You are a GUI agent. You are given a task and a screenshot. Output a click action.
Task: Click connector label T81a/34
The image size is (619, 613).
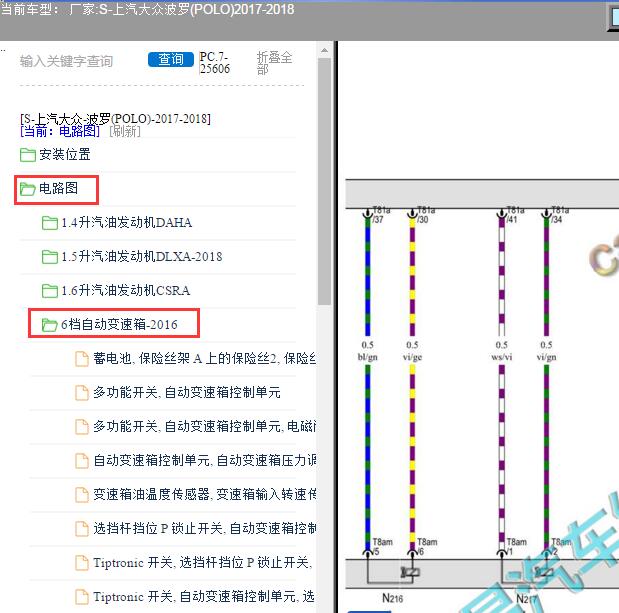pyautogui.click(x=560, y=214)
